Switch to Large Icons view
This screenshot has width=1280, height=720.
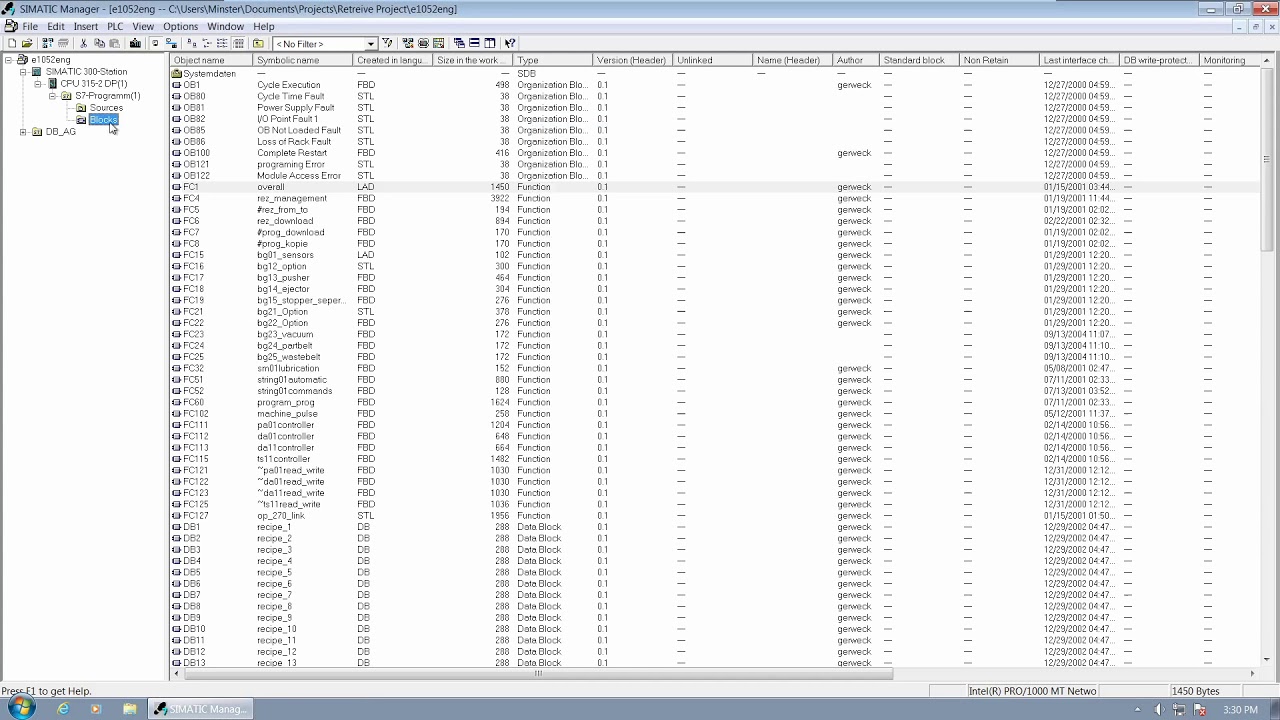coord(192,43)
